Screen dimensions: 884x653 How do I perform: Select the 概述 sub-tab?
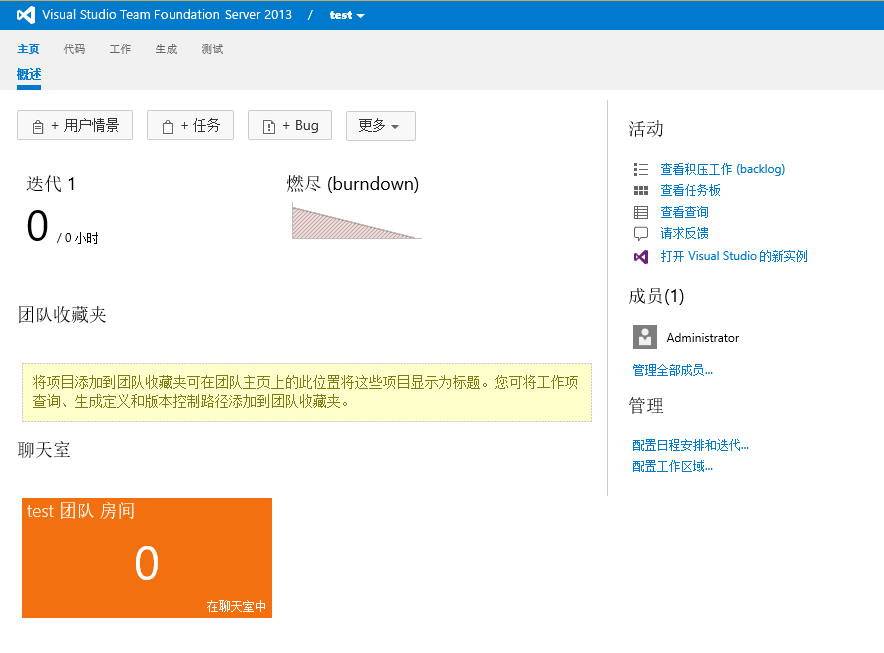pos(29,74)
